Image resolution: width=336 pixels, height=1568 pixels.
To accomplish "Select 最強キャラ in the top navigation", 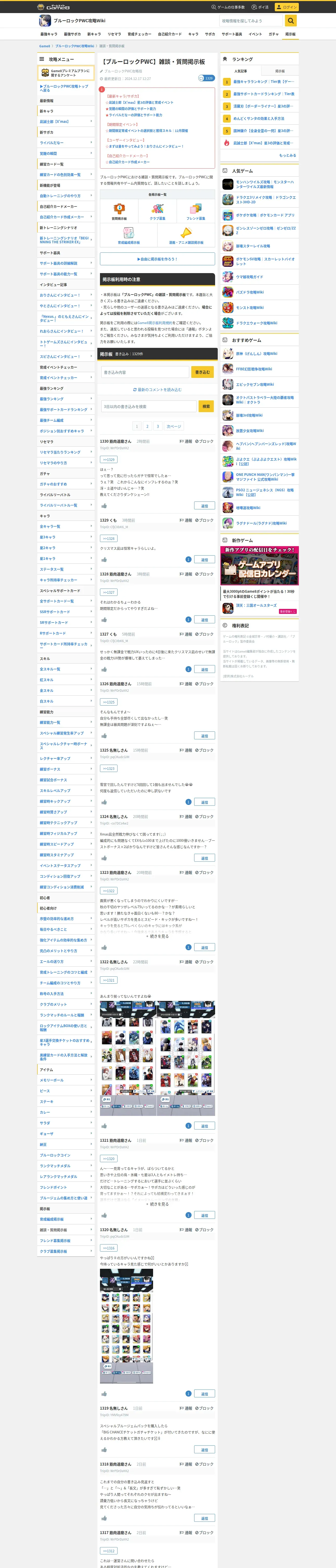I will [49, 34].
